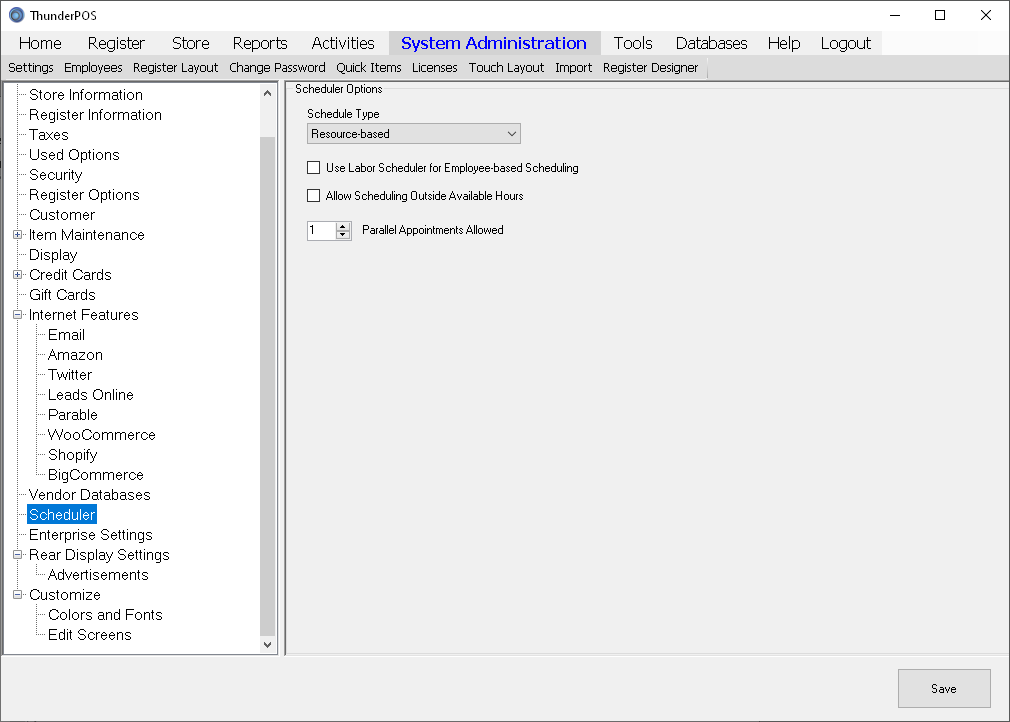The width and height of the screenshot is (1010, 722).
Task: Open Touch Layout from the toolbar
Action: (x=506, y=68)
